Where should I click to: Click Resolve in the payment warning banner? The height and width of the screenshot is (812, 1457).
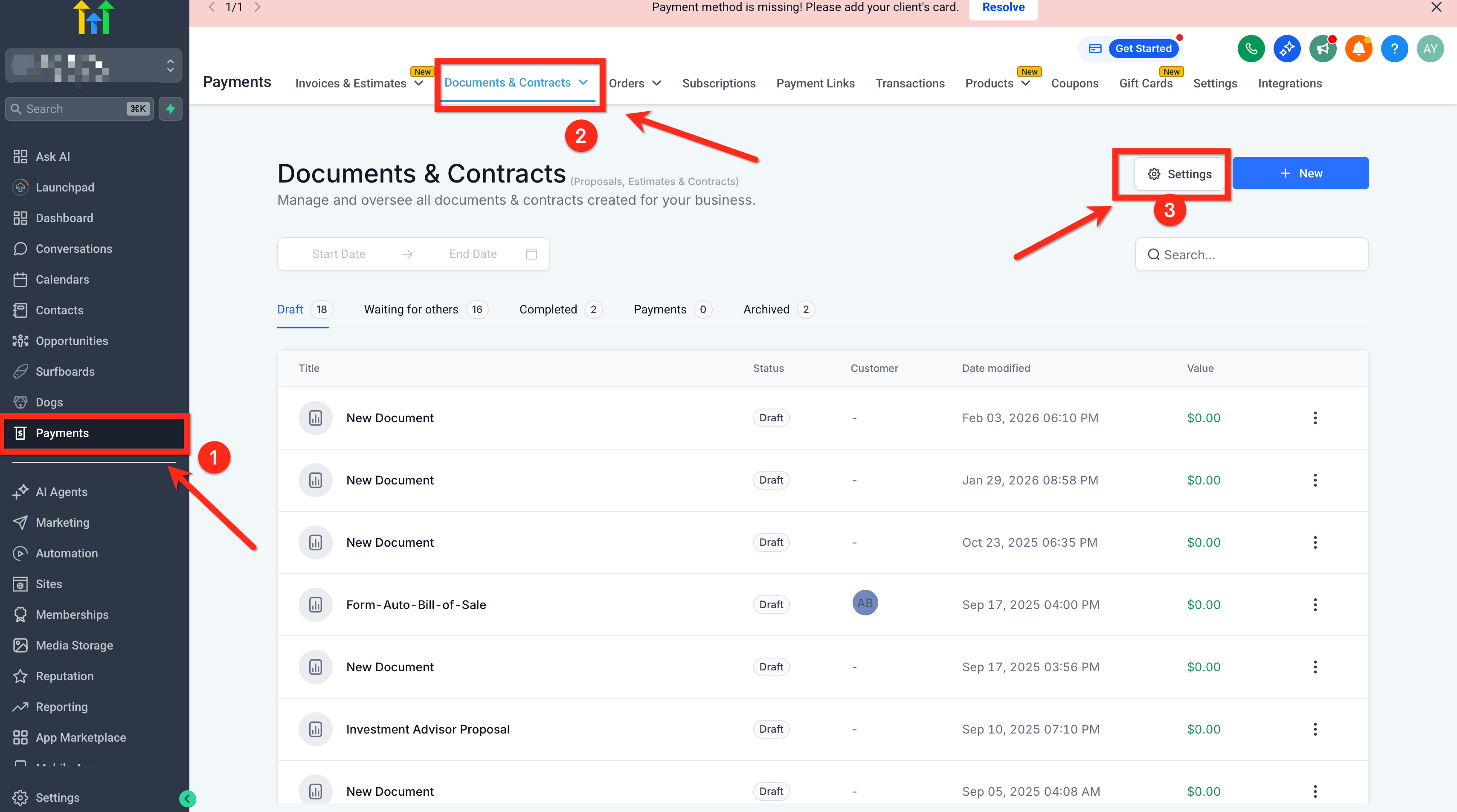(x=1003, y=7)
